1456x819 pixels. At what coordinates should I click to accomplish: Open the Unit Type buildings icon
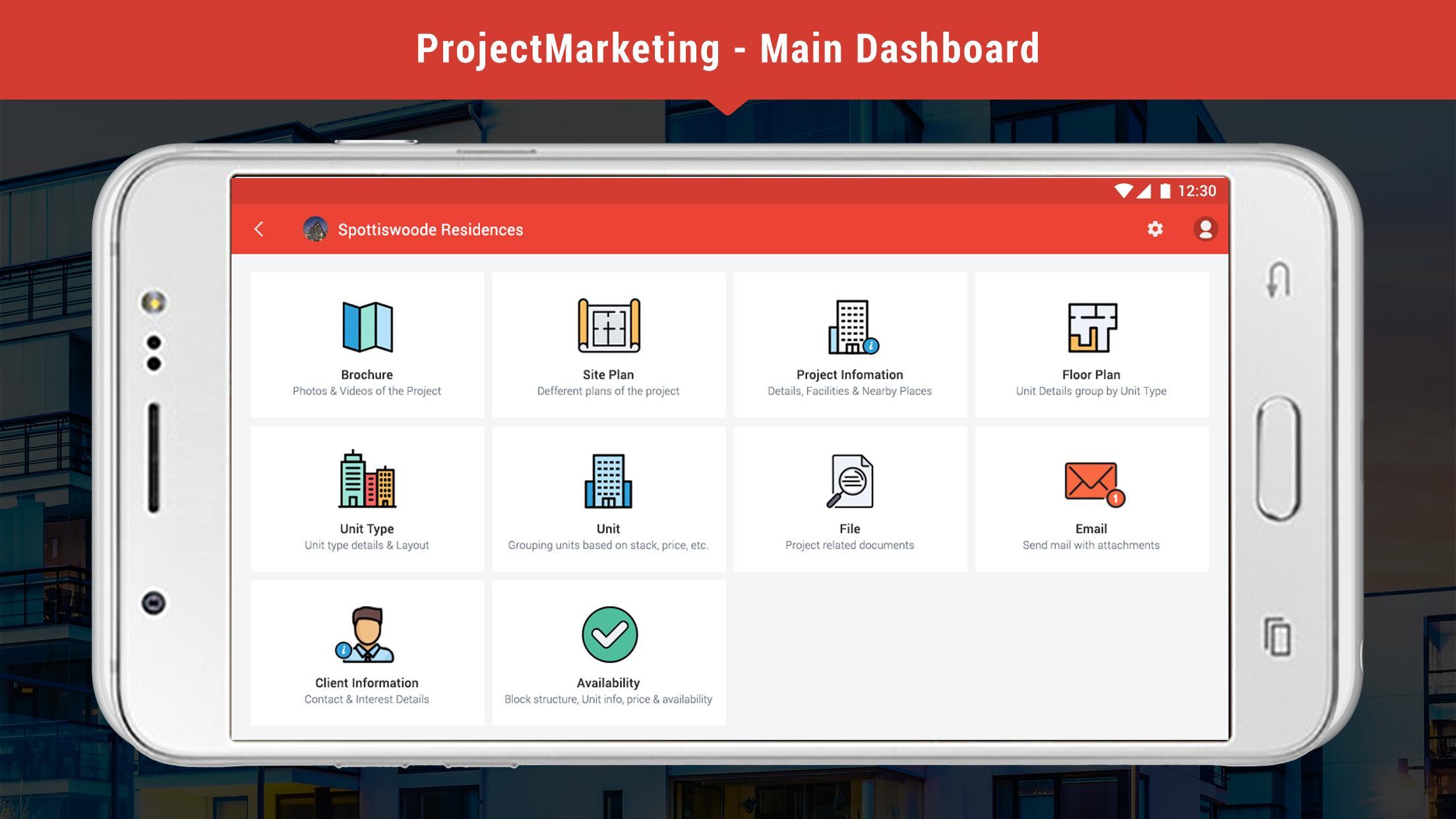(x=367, y=479)
